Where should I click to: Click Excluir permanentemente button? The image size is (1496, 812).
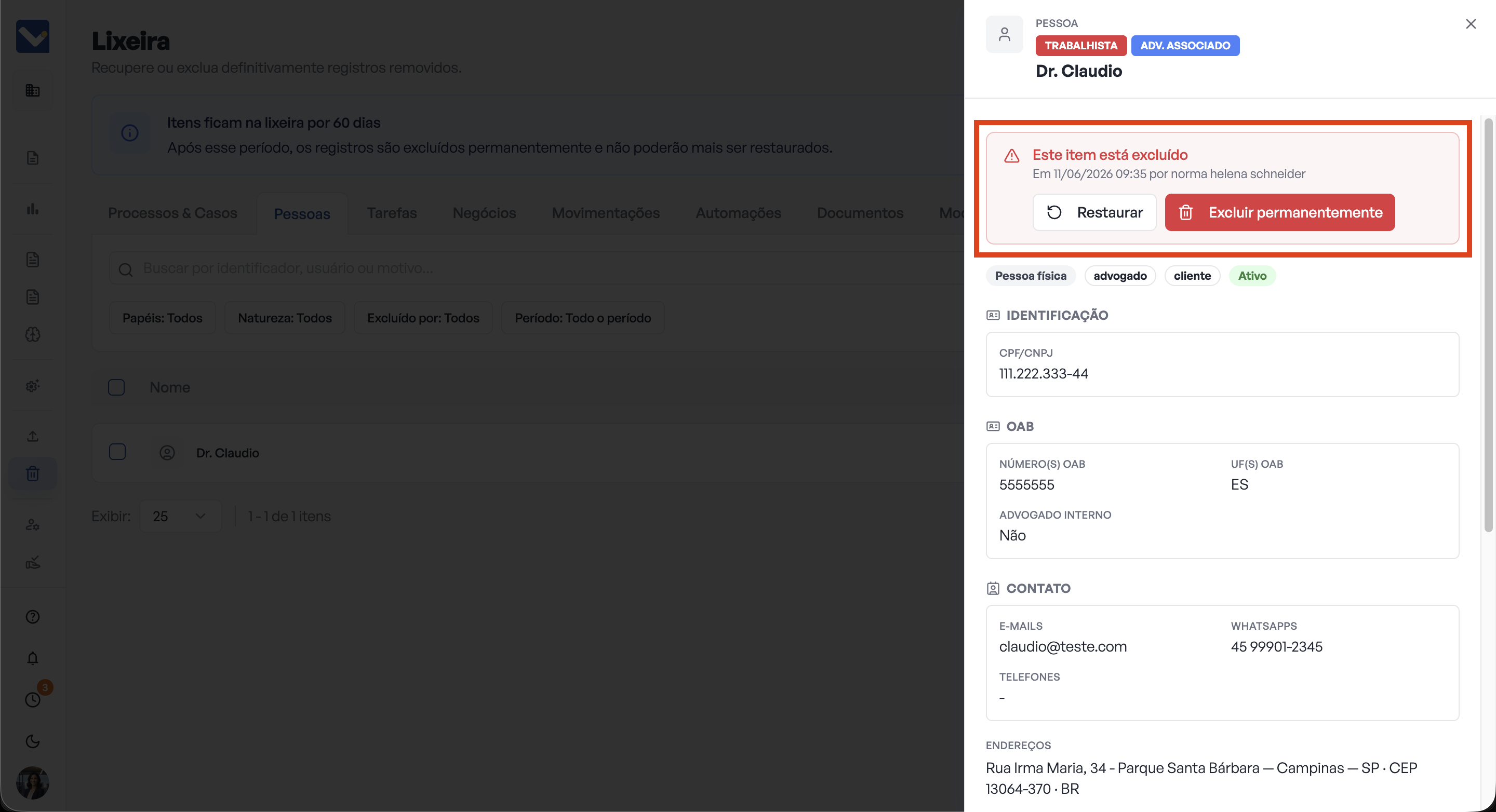[x=1280, y=212]
